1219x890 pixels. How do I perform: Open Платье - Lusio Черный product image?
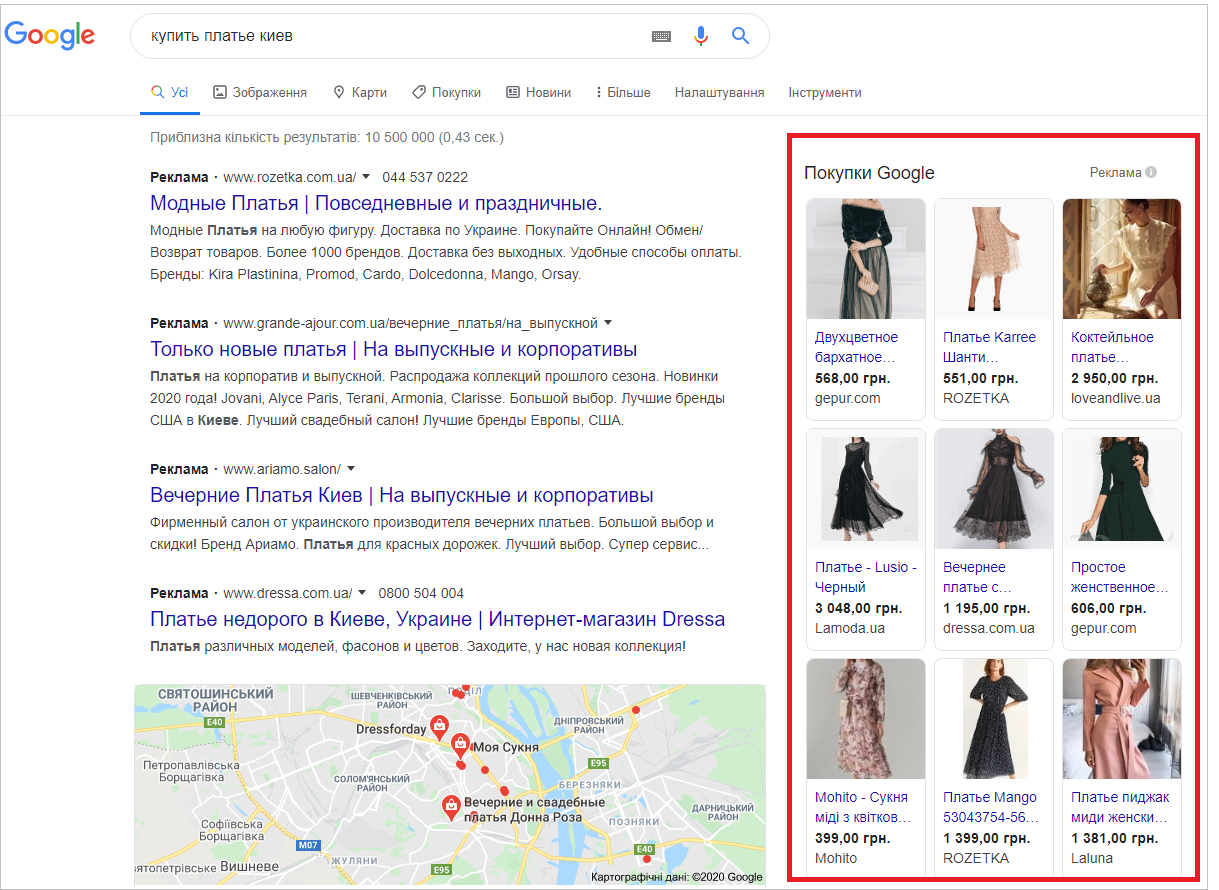(x=866, y=488)
